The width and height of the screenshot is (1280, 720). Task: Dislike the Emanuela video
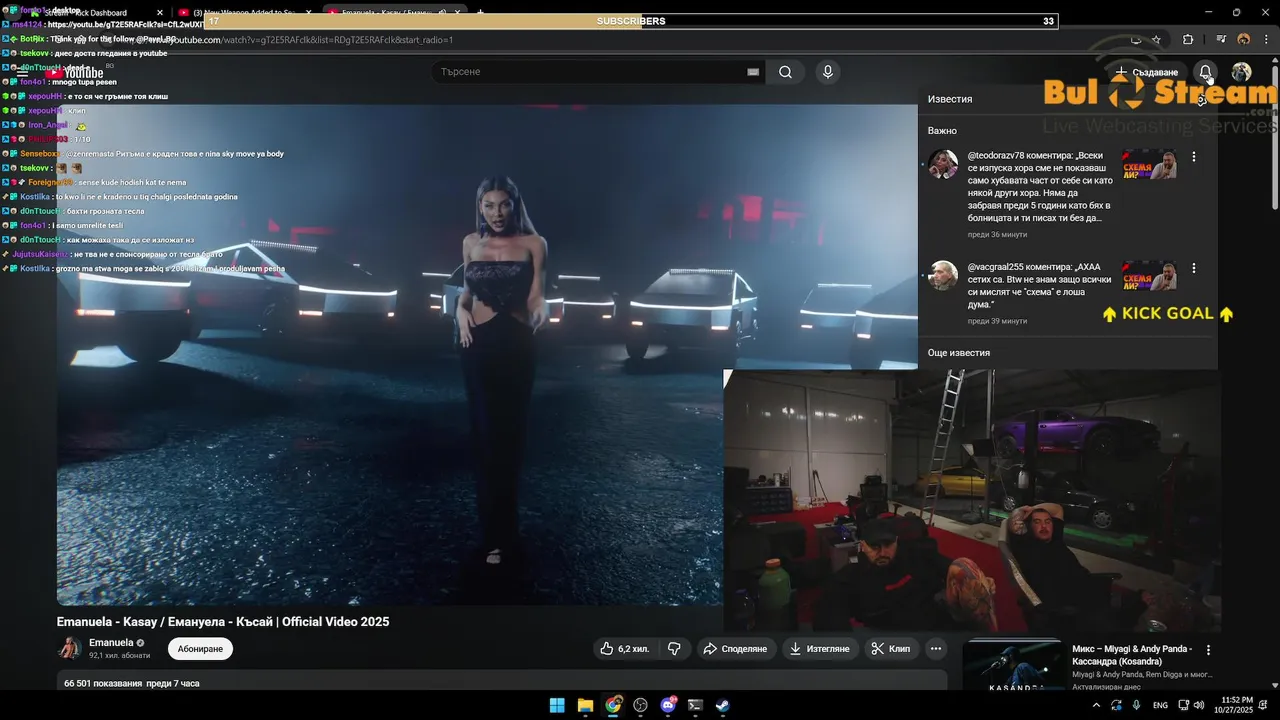(674, 649)
